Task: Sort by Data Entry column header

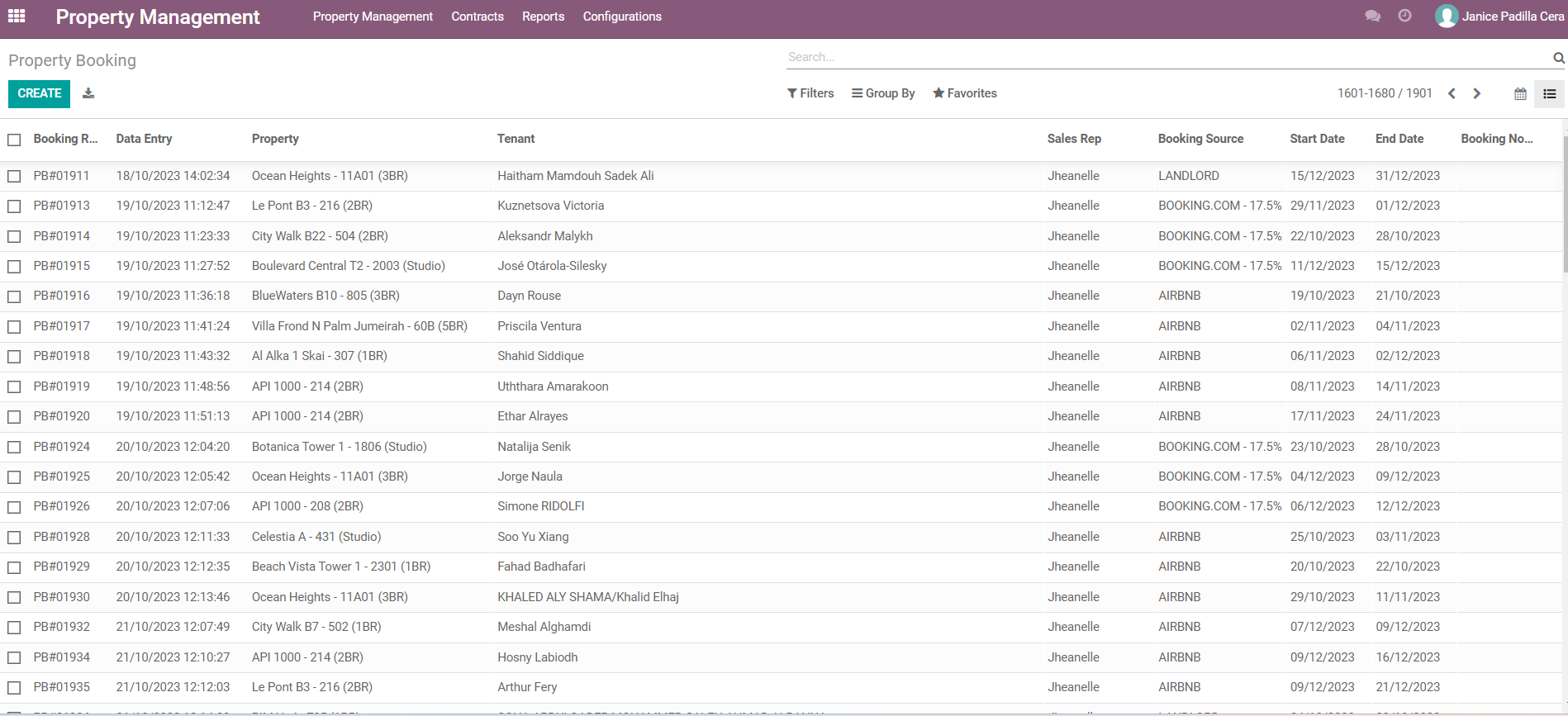Action: point(144,139)
